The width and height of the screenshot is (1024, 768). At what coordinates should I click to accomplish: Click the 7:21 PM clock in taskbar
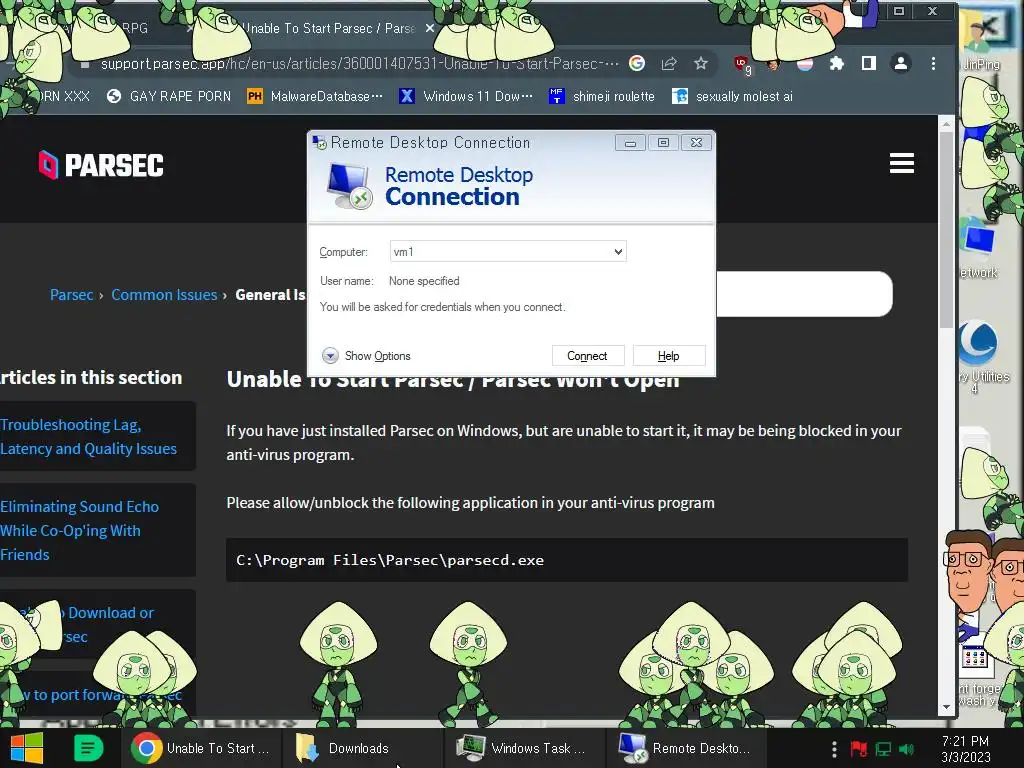point(965,748)
